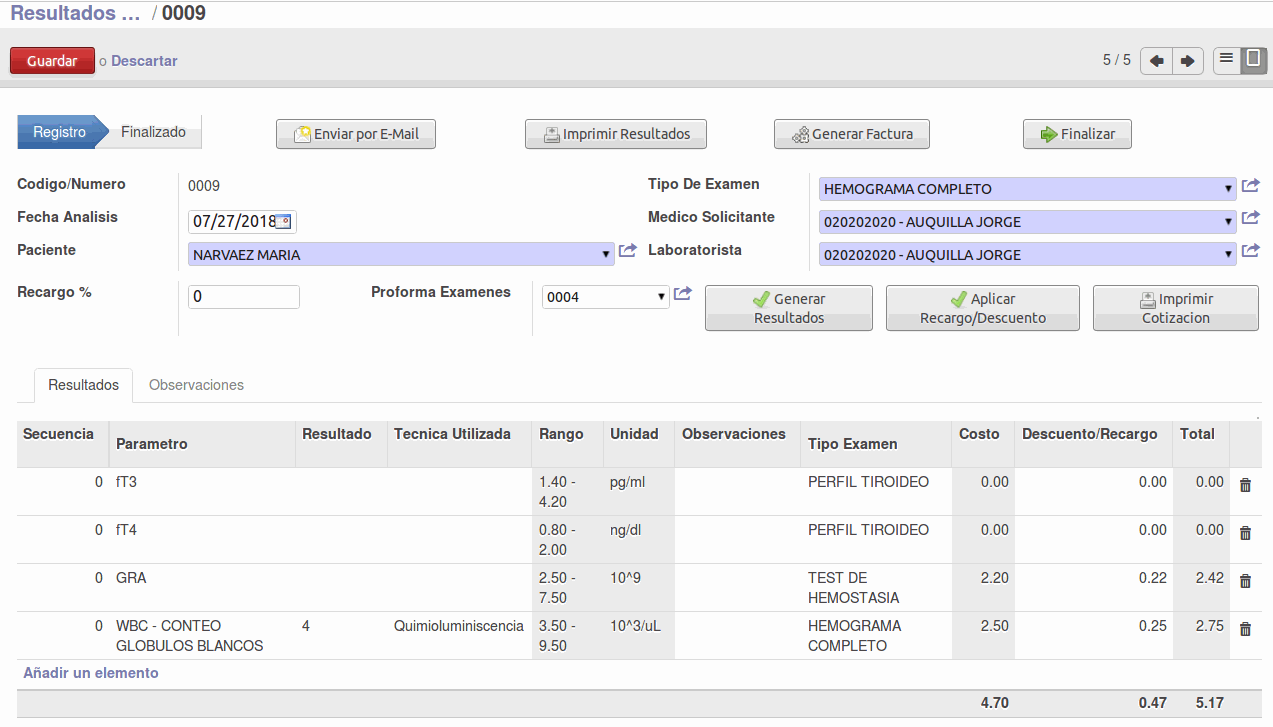The width and height of the screenshot is (1273, 727).
Task: Open external link for Paciente field
Action: (x=628, y=251)
